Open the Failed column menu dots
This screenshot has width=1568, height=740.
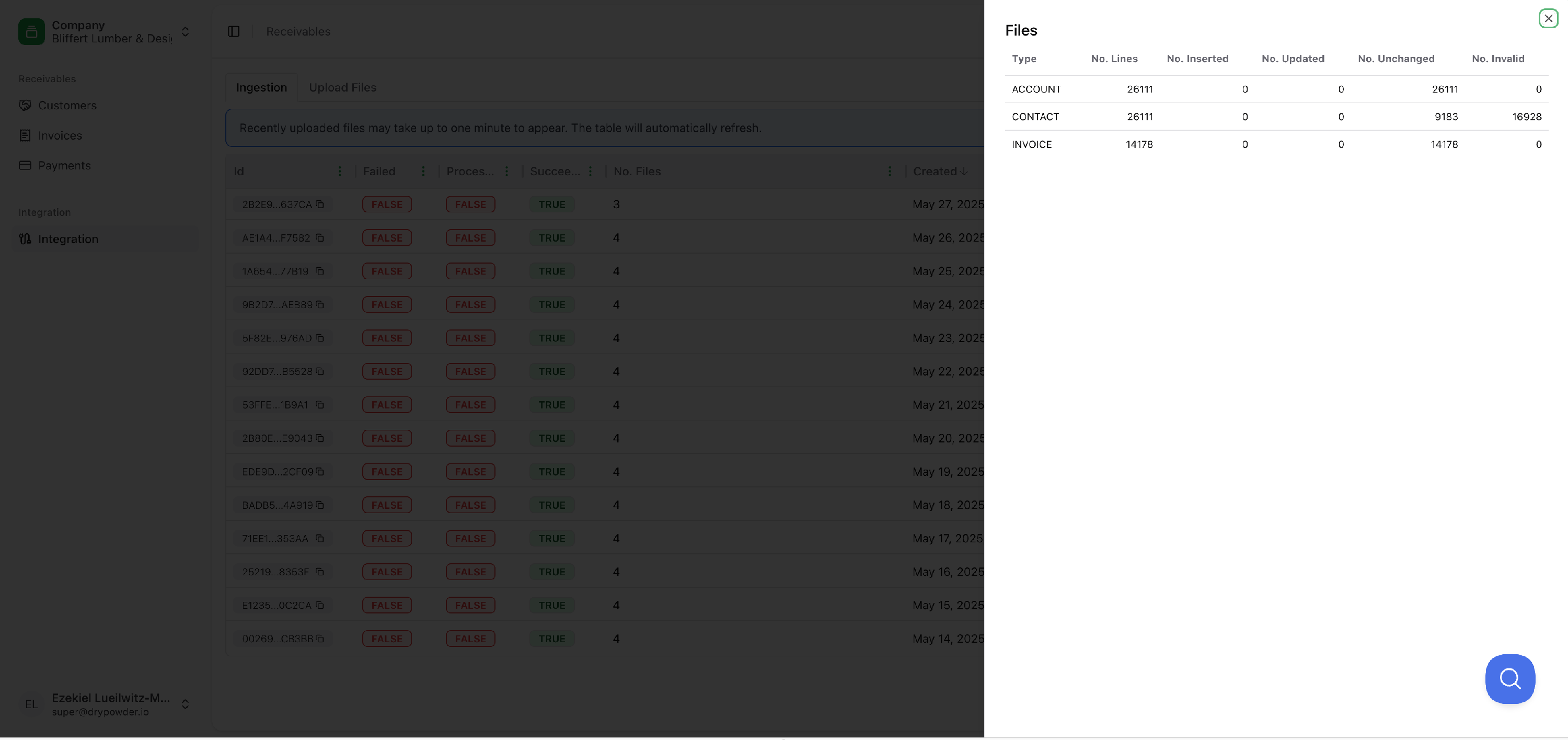(x=423, y=171)
